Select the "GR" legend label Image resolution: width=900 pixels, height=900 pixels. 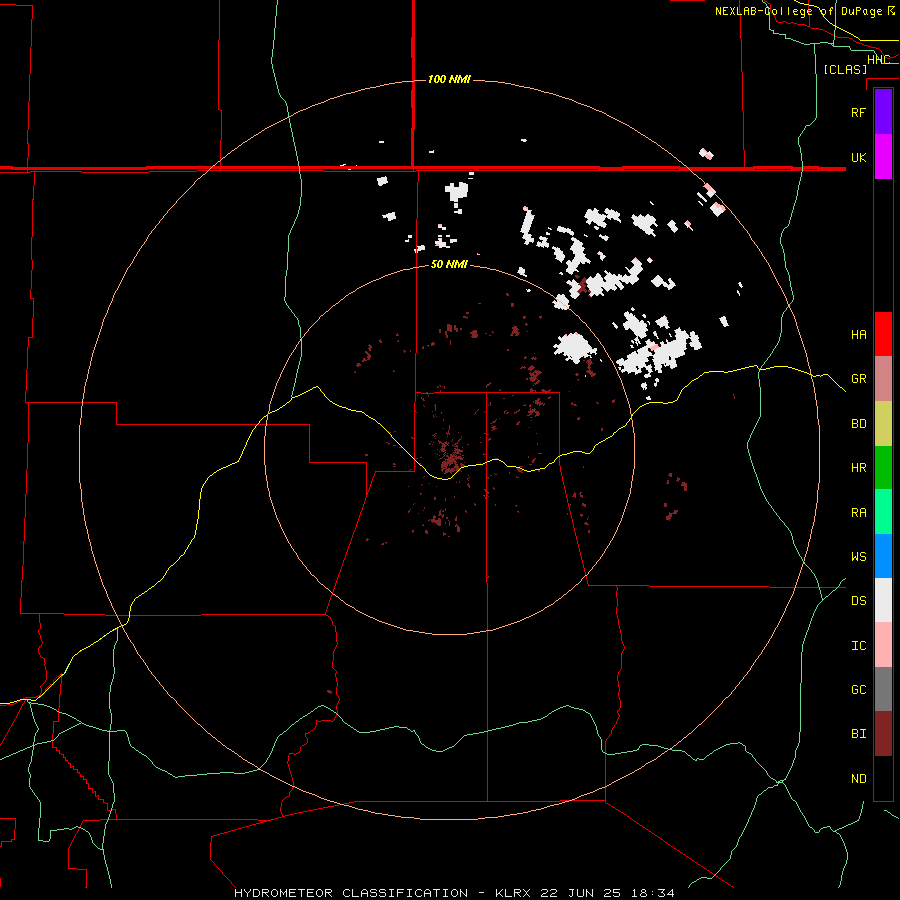(x=859, y=379)
